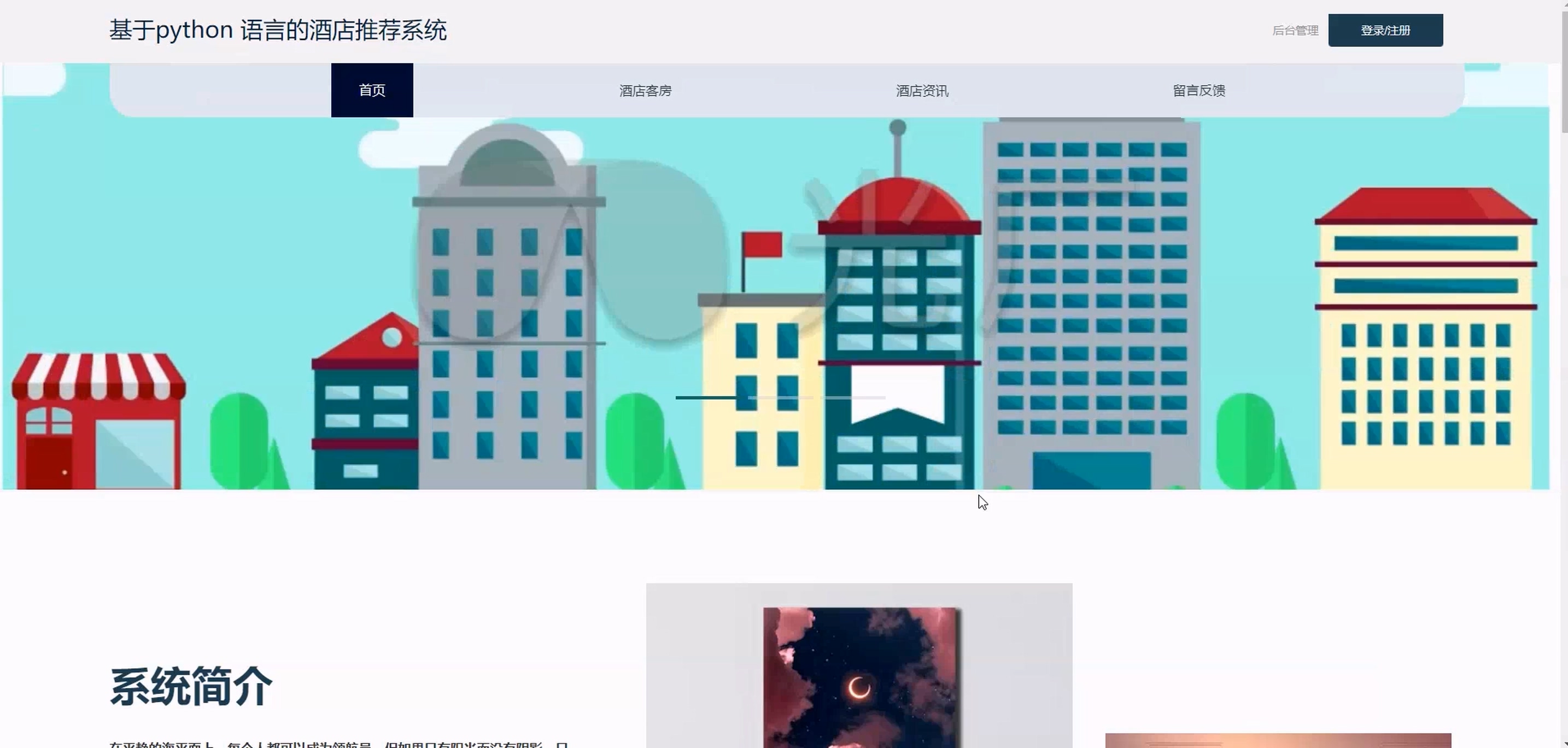This screenshot has height=748, width=1568.
Task: Go to the 酒店客房 page
Action: pos(645,91)
